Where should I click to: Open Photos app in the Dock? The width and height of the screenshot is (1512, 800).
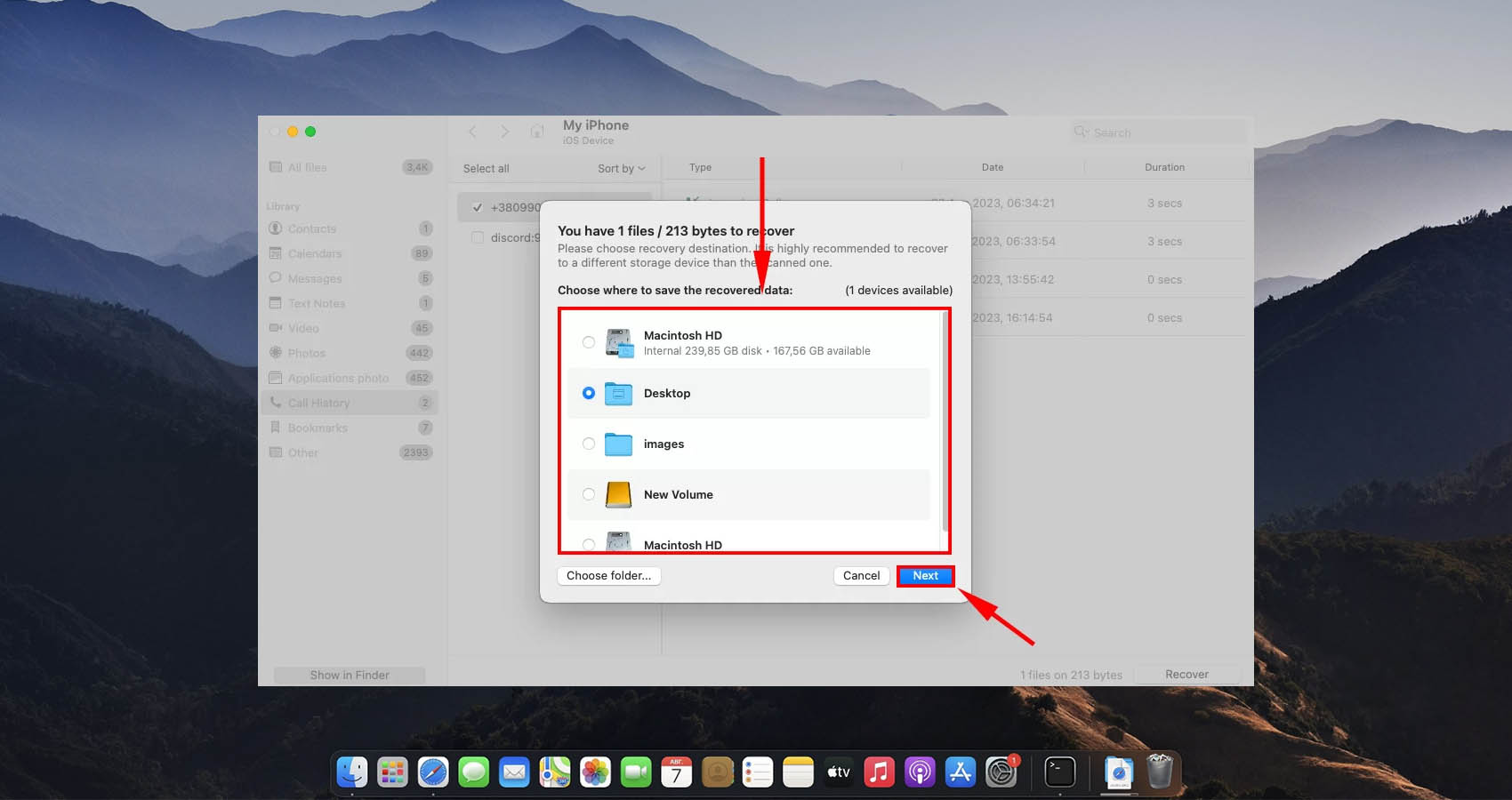point(595,772)
